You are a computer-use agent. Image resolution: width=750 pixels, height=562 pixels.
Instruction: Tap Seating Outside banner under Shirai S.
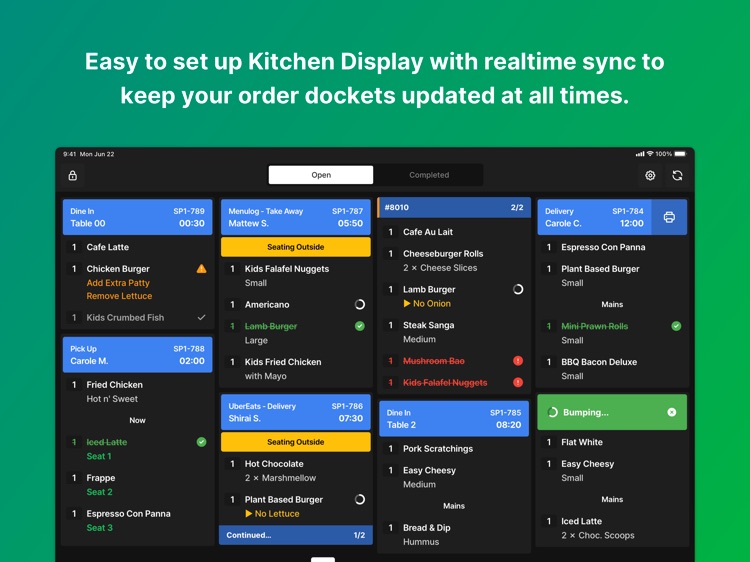pos(296,442)
